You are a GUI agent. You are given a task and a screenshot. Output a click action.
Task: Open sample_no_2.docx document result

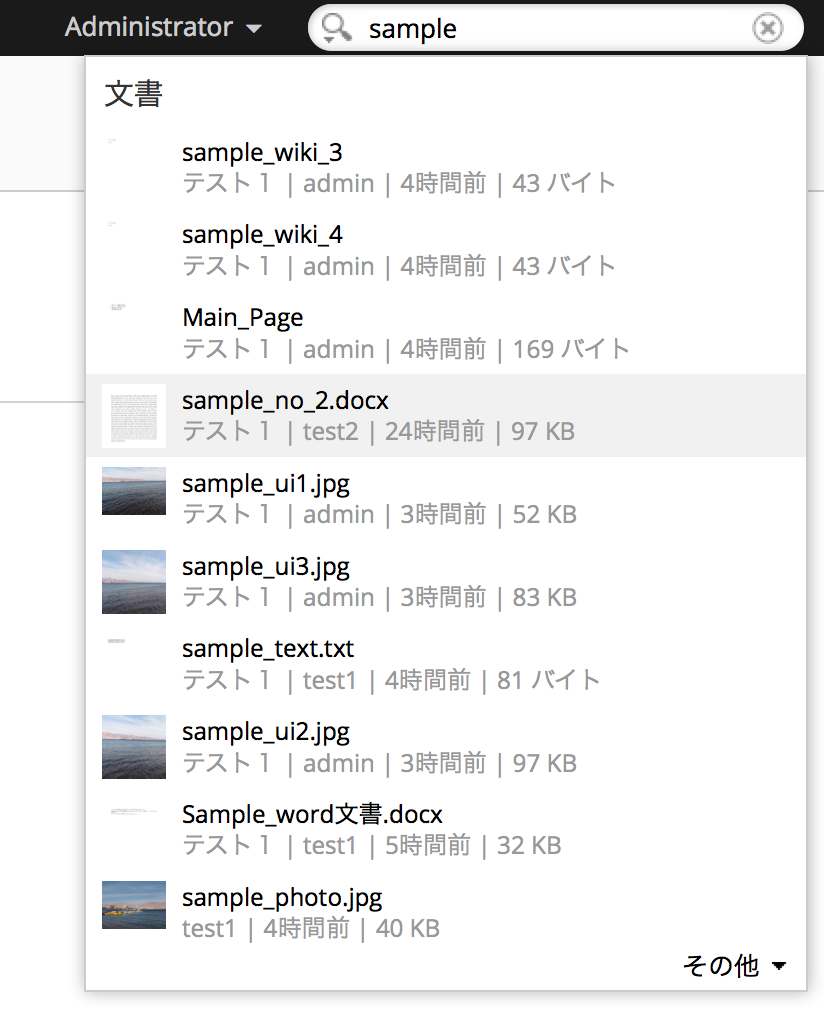(x=285, y=401)
